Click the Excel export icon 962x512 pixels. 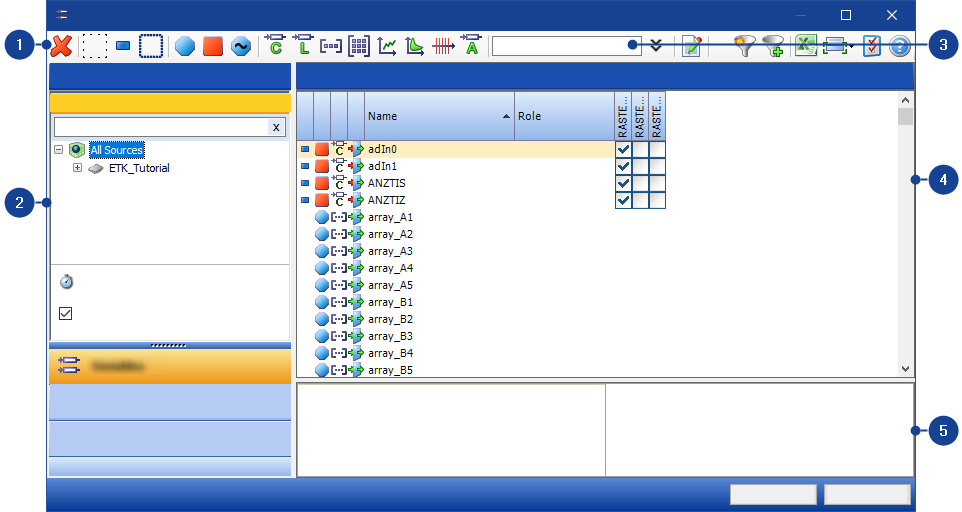pyautogui.click(x=806, y=46)
